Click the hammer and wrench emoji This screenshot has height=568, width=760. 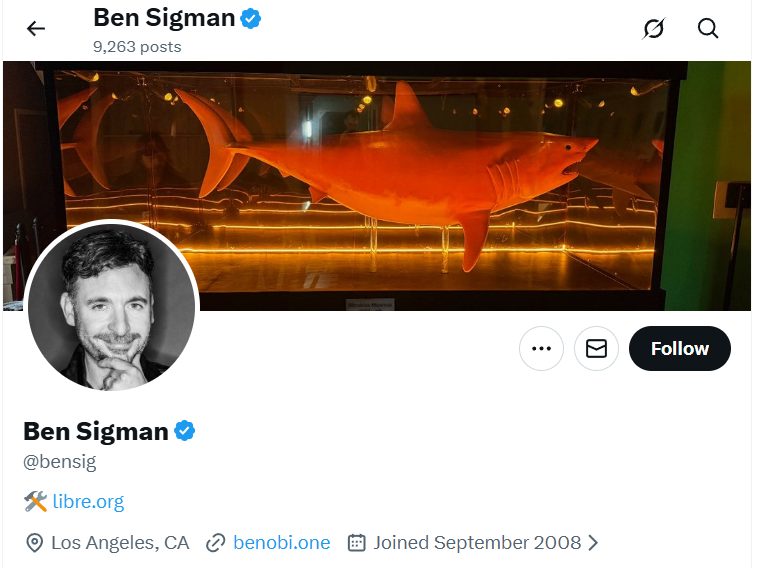(35, 502)
